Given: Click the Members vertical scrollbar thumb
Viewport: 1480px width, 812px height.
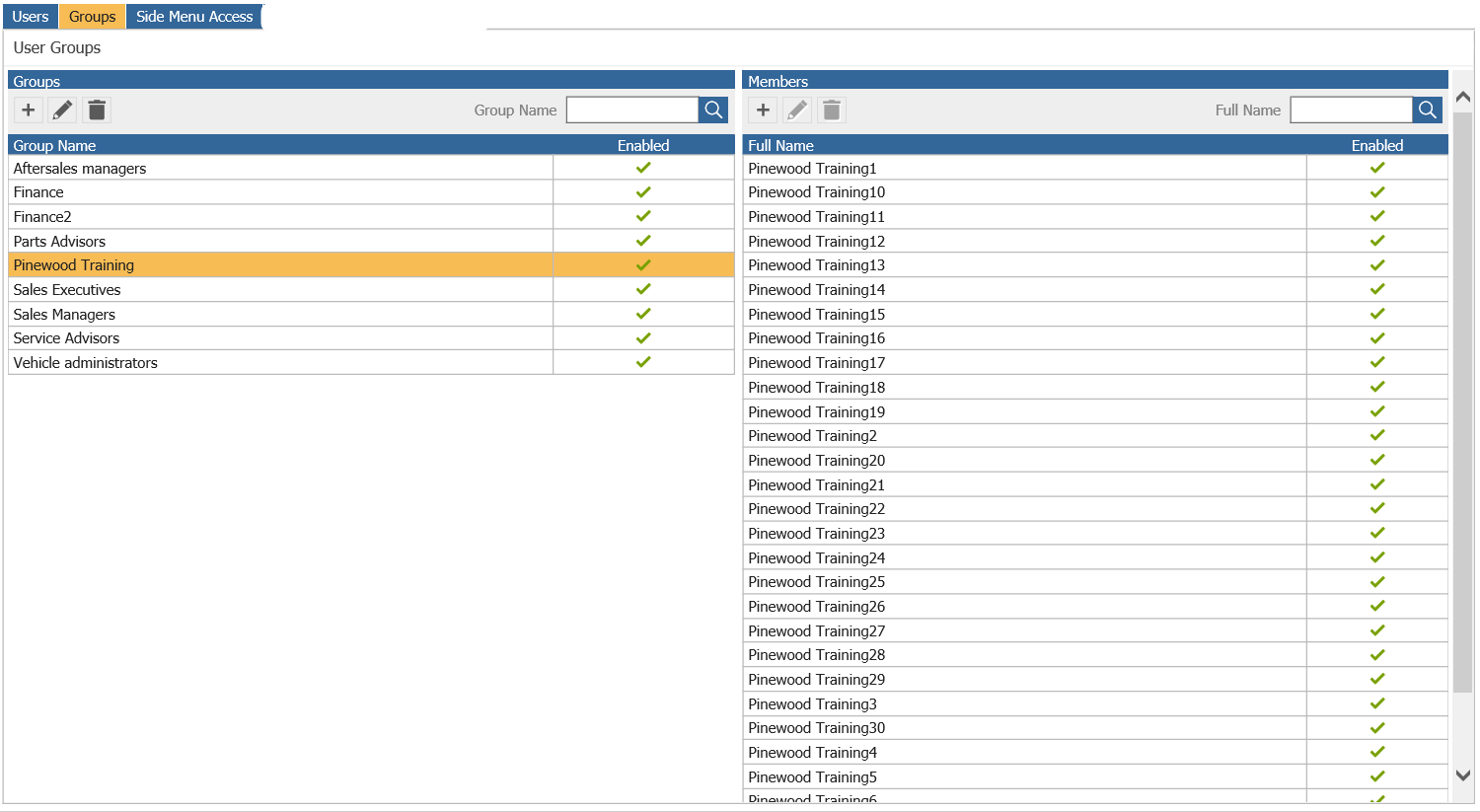Looking at the screenshot, I should coord(1463,402).
